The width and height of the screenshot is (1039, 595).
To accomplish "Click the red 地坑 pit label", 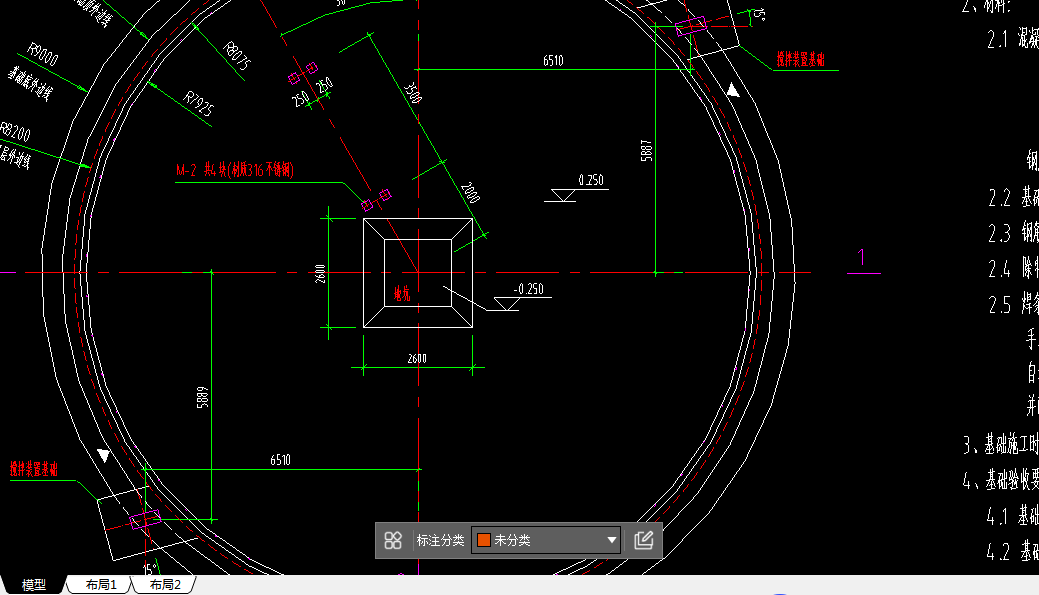I will 402,294.
